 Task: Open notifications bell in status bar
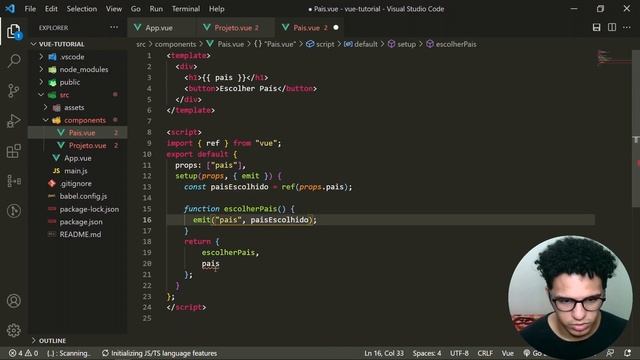coord(627,353)
